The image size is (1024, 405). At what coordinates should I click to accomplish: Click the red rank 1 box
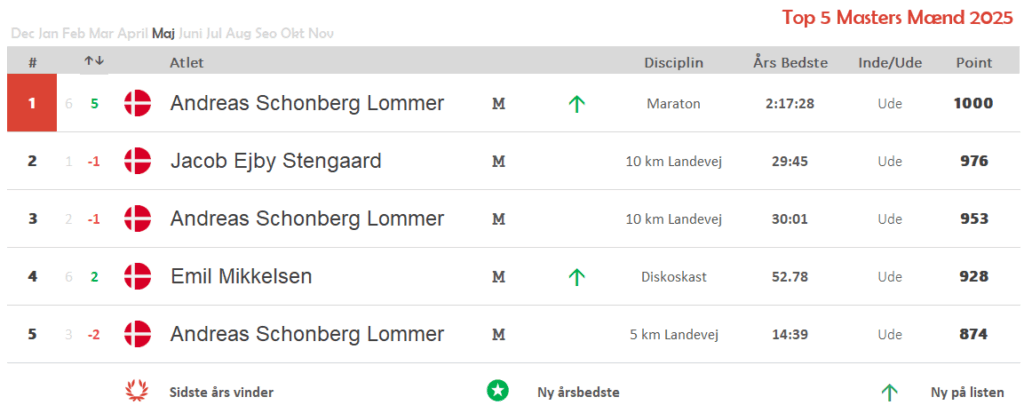point(32,103)
